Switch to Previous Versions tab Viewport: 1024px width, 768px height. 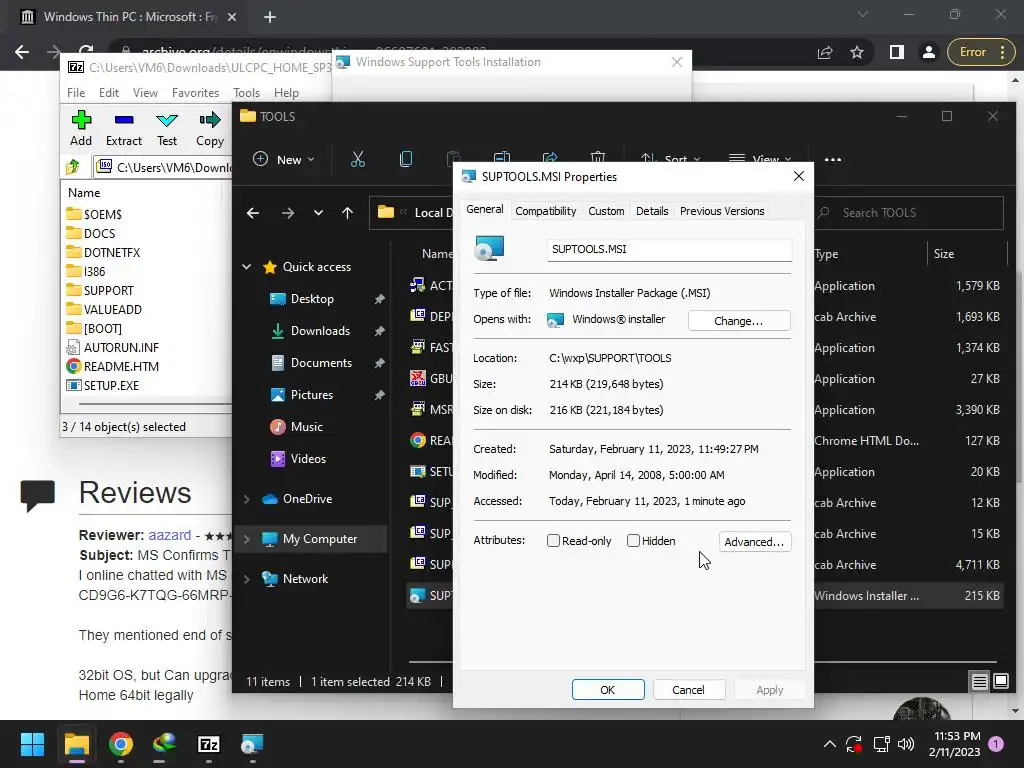pos(722,211)
